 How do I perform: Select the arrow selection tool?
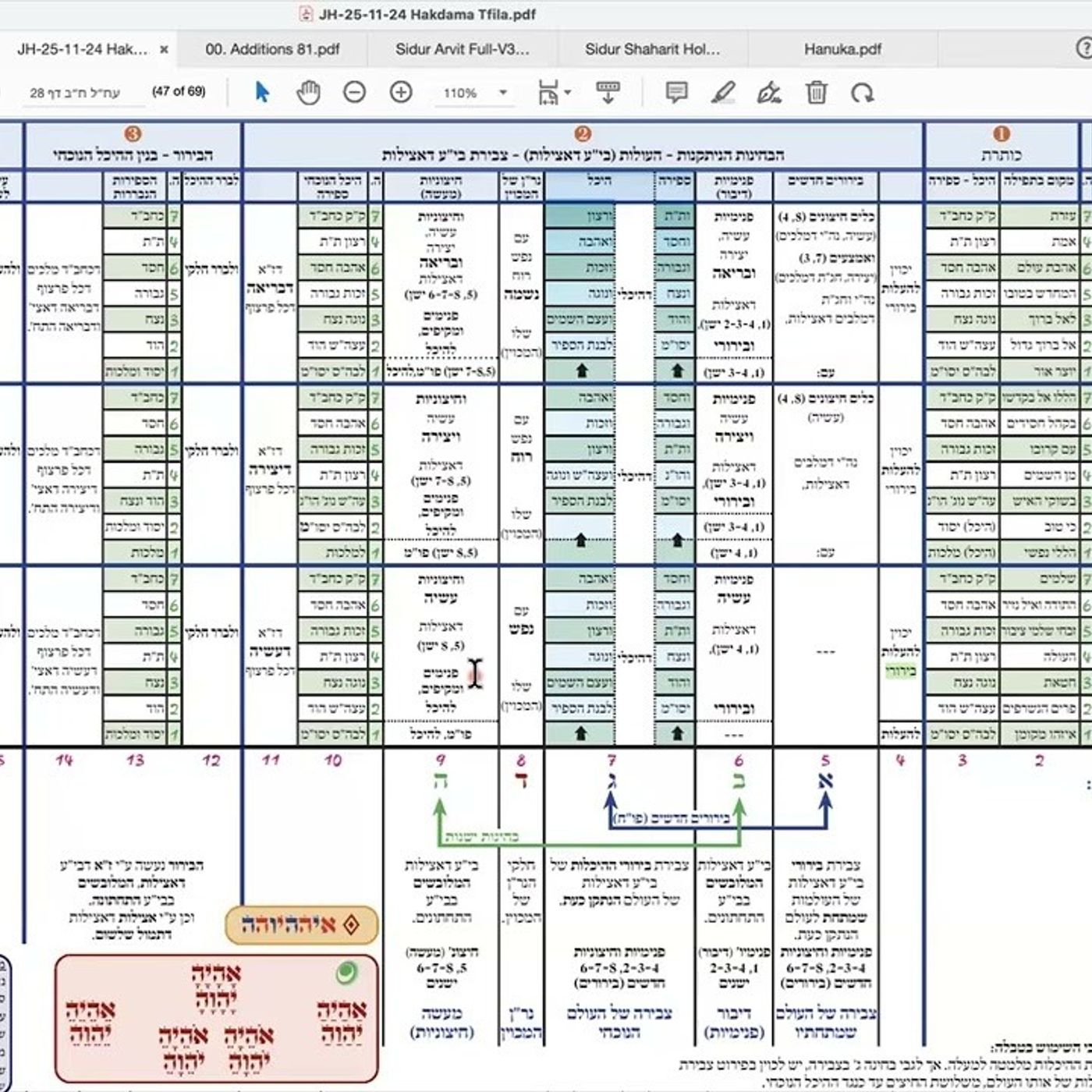[262, 93]
